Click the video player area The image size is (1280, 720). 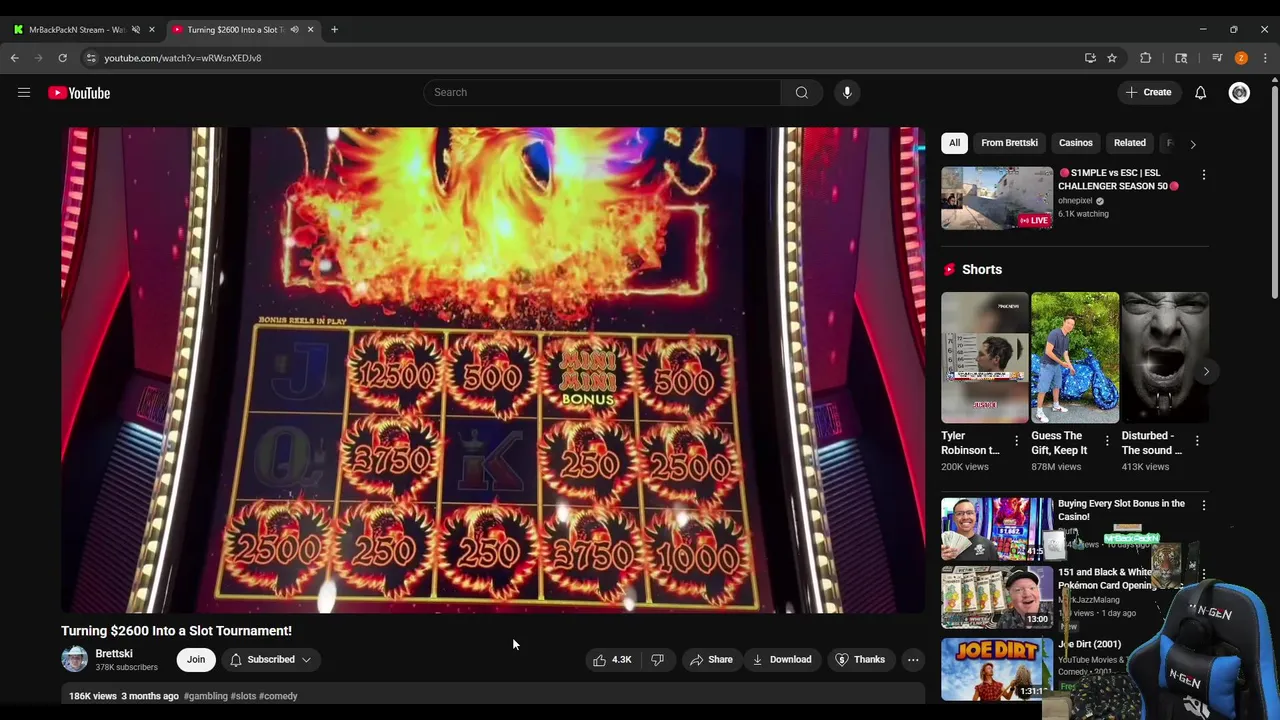coord(493,370)
